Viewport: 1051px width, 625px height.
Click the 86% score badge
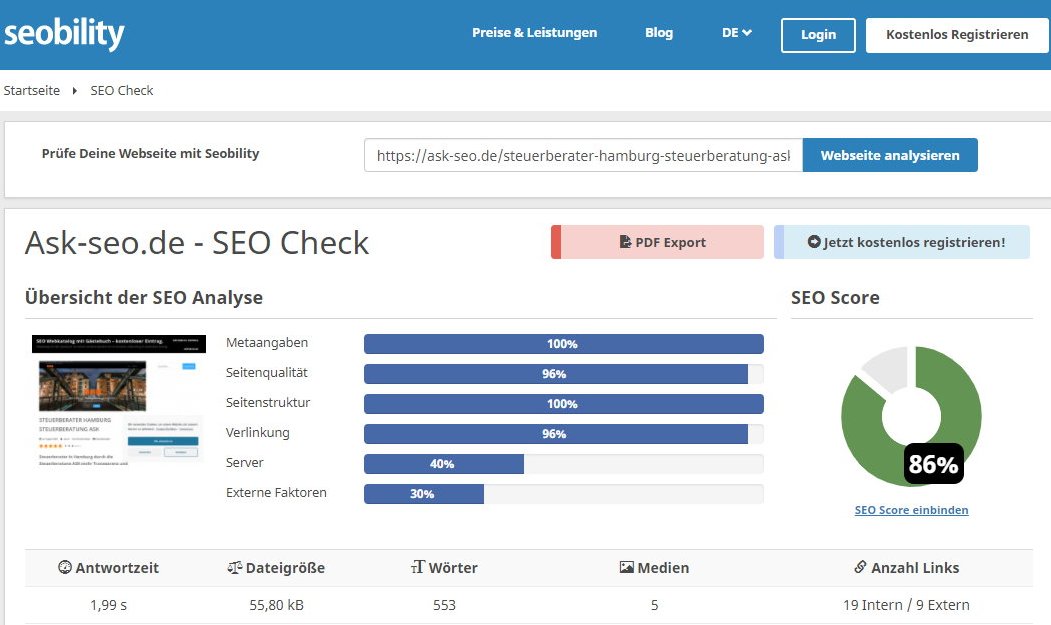click(934, 463)
